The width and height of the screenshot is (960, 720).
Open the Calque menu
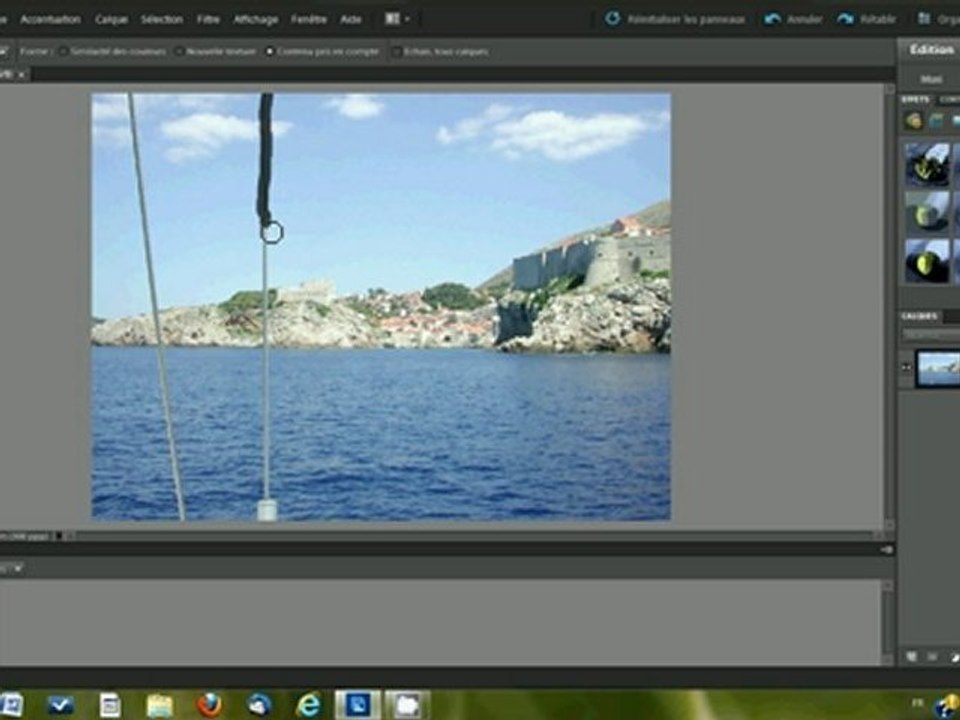pos(111,19)
